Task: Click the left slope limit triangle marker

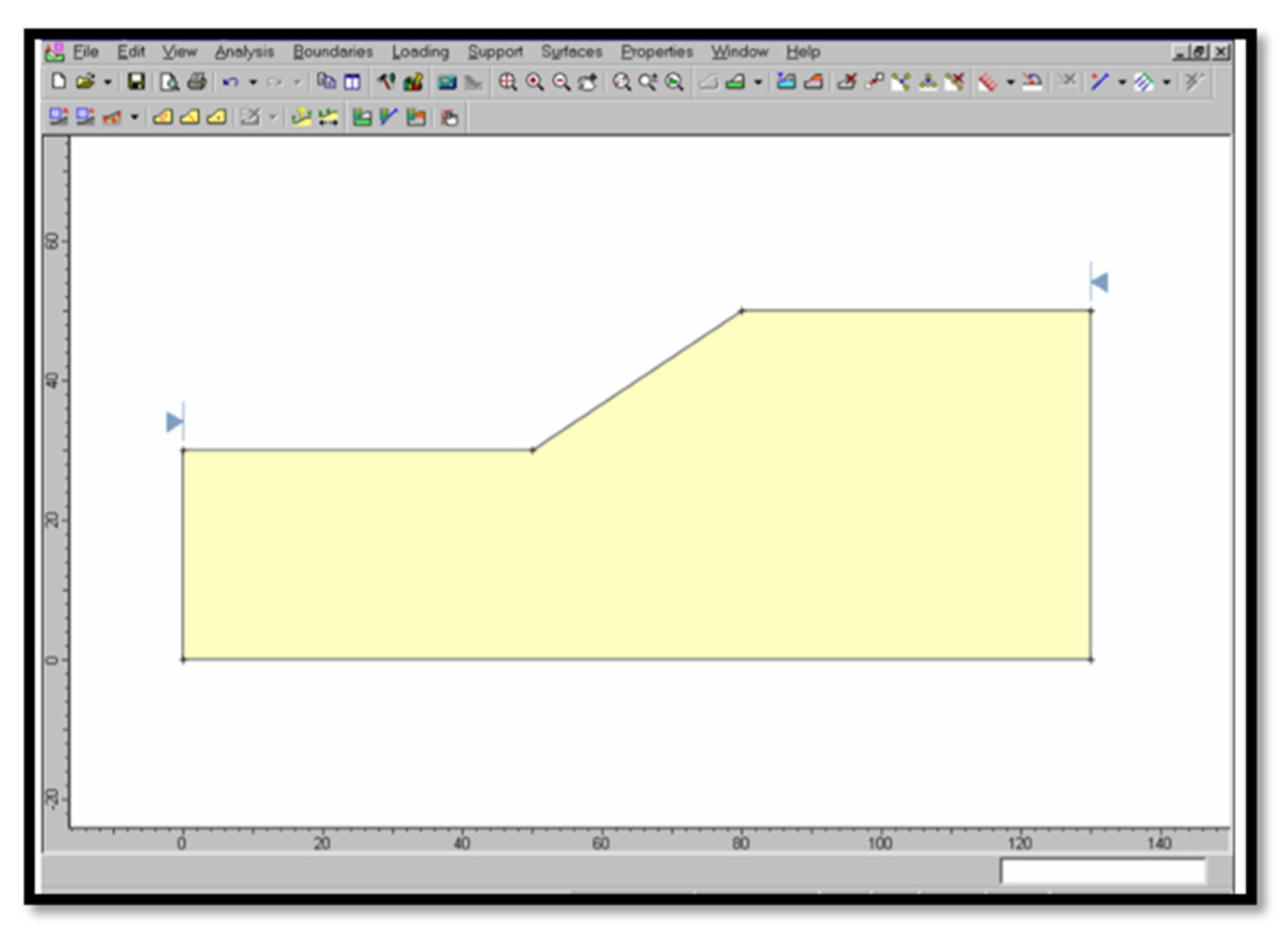Action: [x=174, y=421]
